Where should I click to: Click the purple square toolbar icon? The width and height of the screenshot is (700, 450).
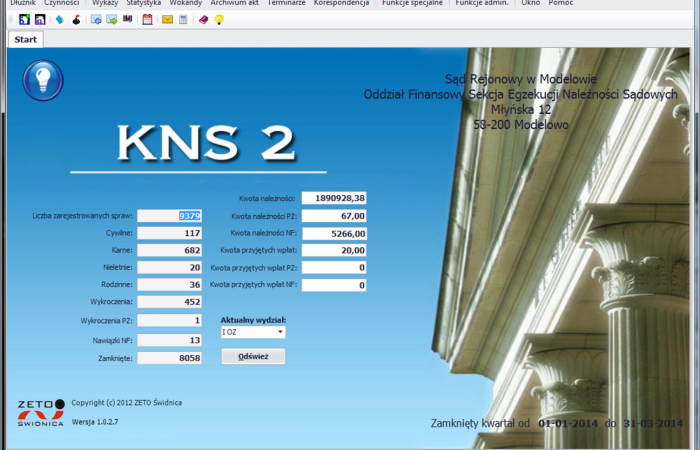pyautogui.click(x=40, y=20)
